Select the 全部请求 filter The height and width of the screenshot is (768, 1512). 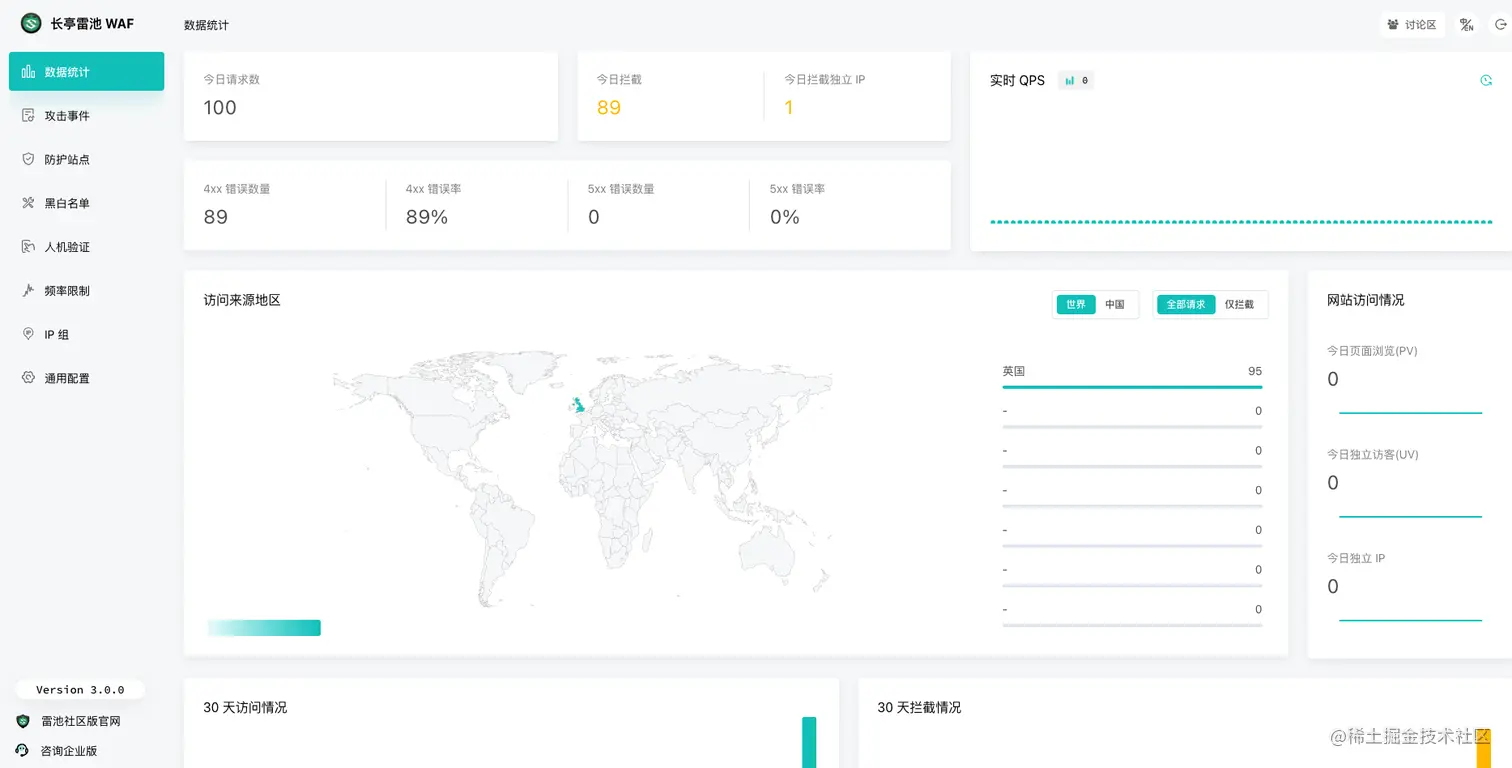coord(1186,304)
